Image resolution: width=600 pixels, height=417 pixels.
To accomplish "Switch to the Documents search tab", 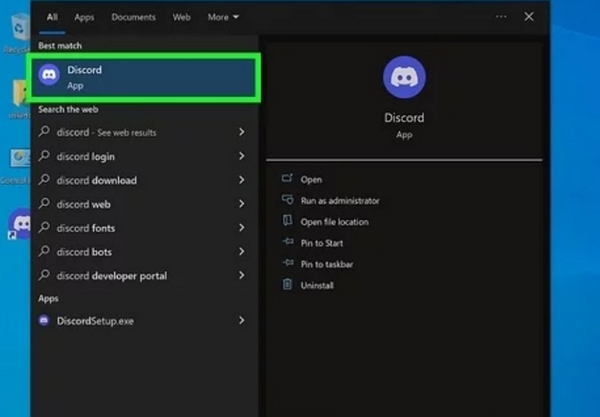I will pos(133,17).
